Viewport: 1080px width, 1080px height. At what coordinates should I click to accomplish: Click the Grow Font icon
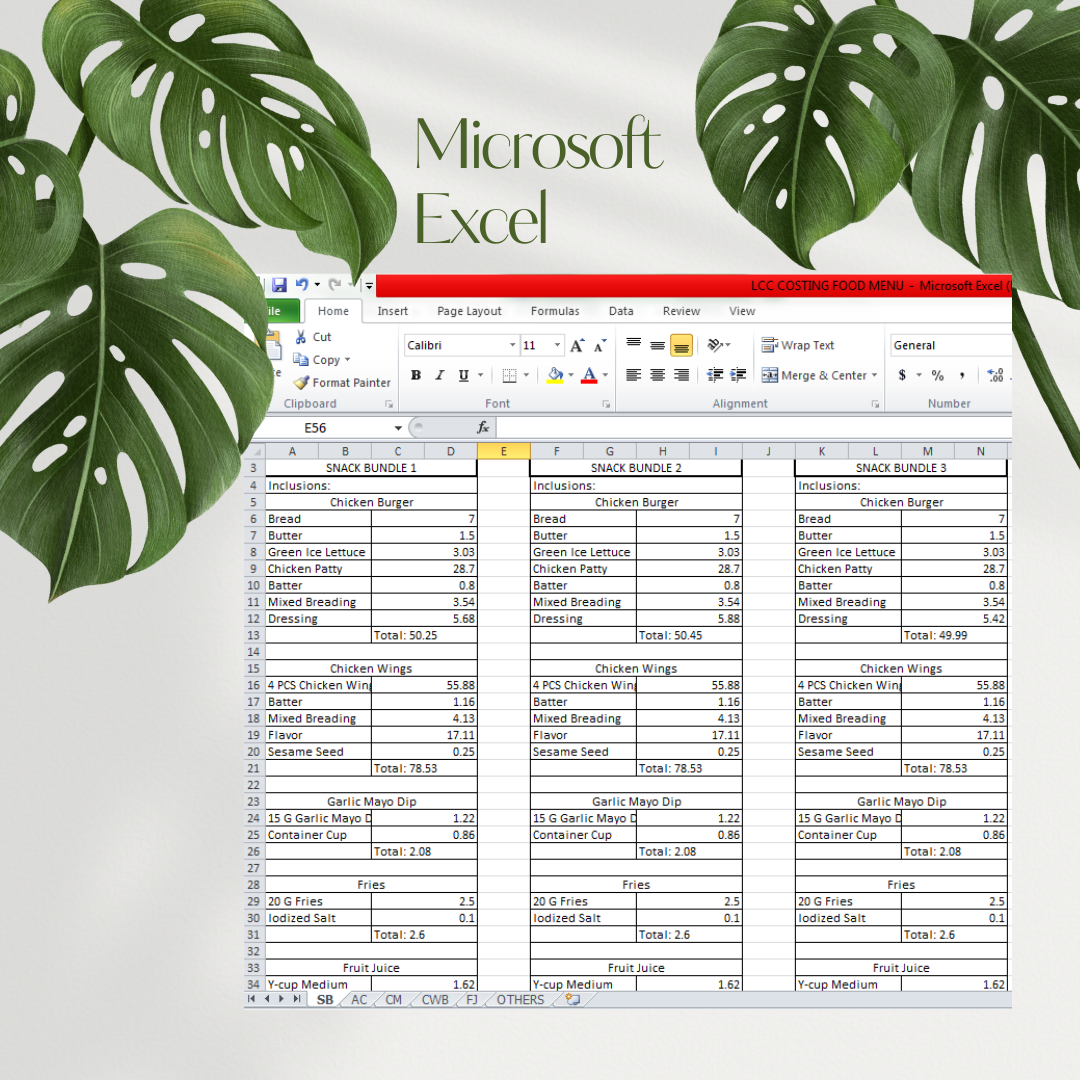[577, 345]
